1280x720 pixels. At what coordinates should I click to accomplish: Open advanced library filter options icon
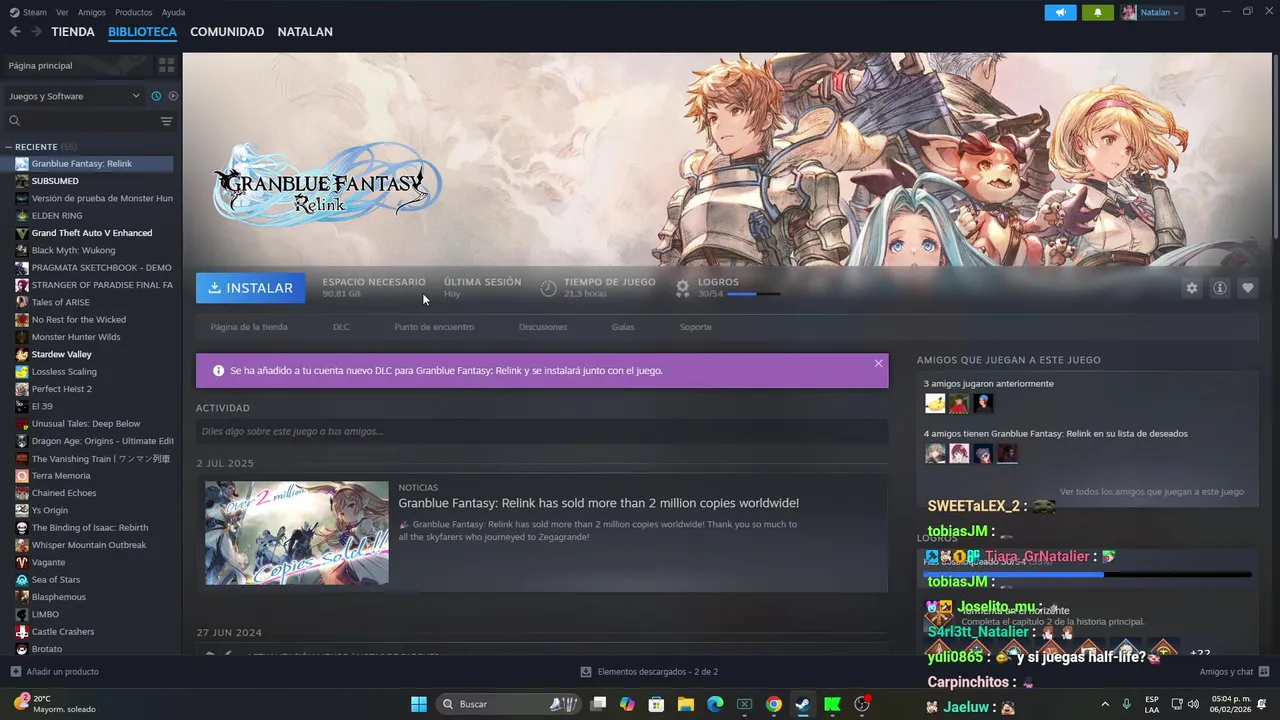[x=166, y=121]
